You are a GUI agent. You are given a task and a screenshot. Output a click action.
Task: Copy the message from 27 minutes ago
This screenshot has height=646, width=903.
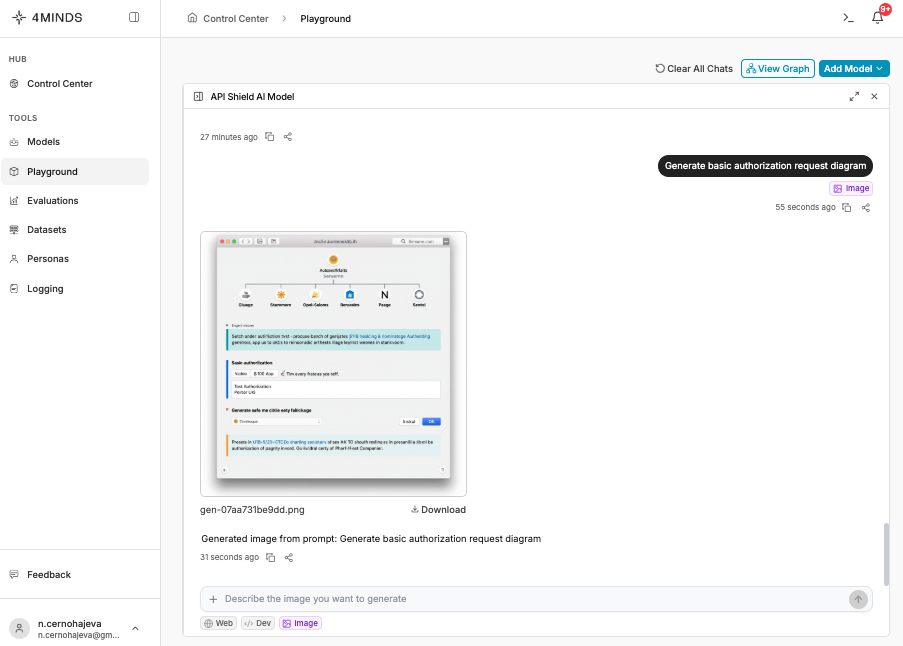pos(270,136)
